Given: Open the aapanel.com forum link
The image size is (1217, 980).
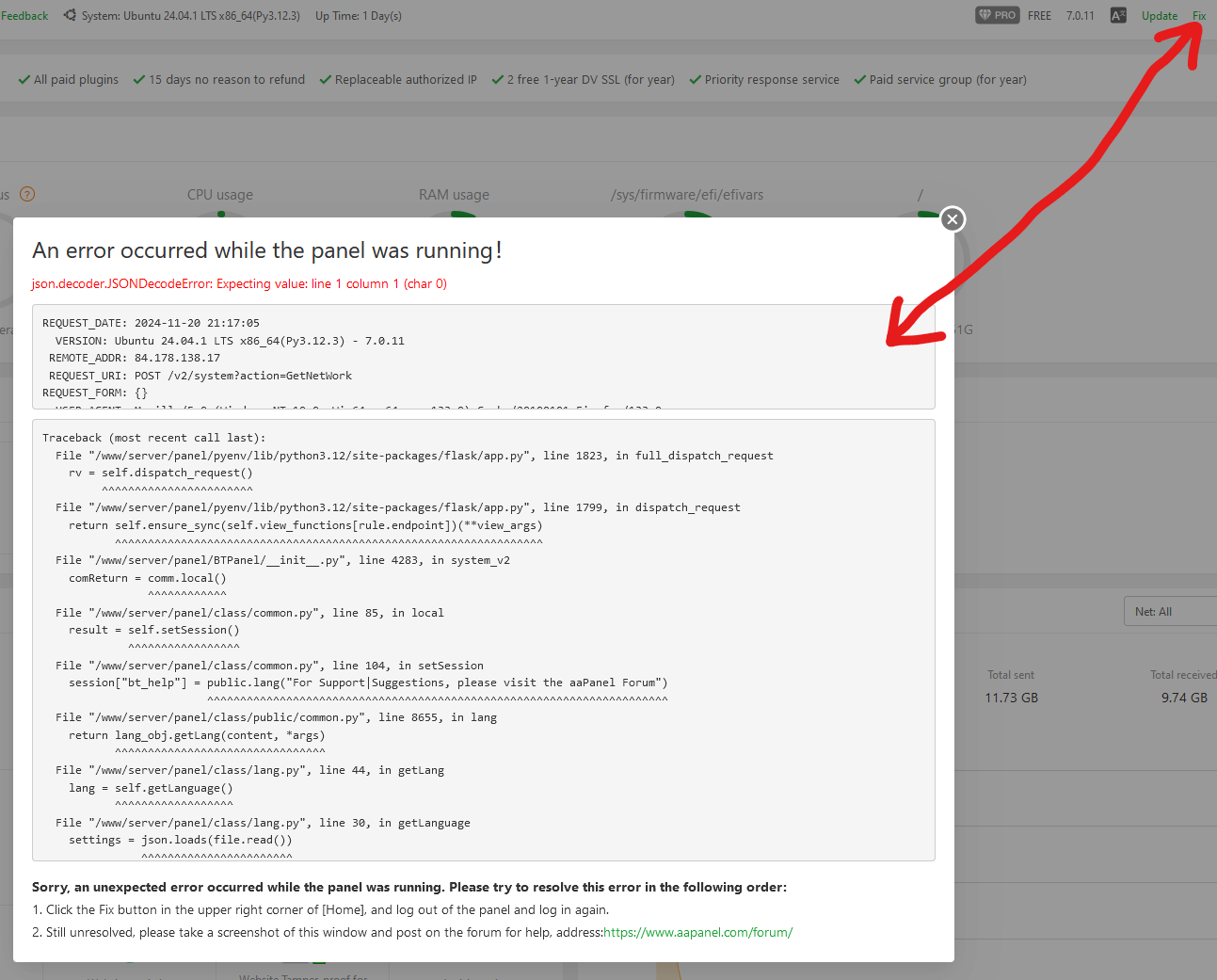Looking at the screenshot, I should 697,932.
